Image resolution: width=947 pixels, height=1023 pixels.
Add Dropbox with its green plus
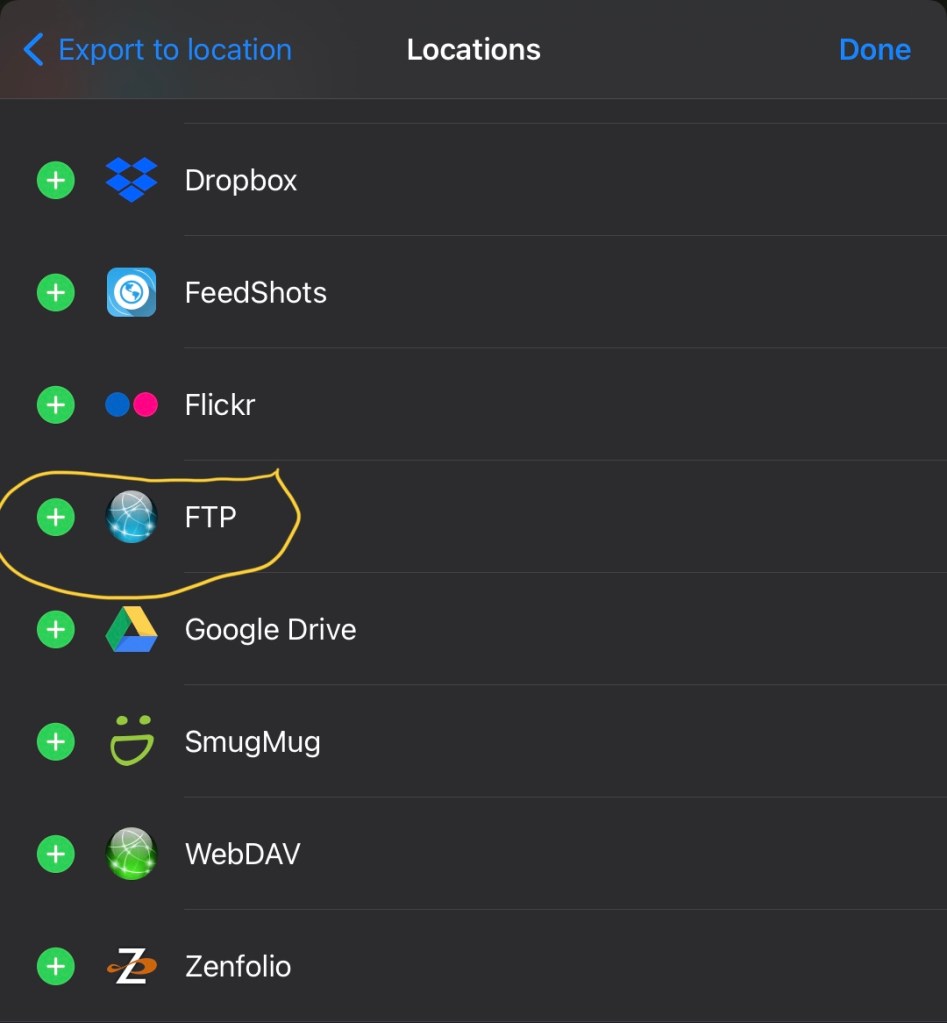(56, 181)
